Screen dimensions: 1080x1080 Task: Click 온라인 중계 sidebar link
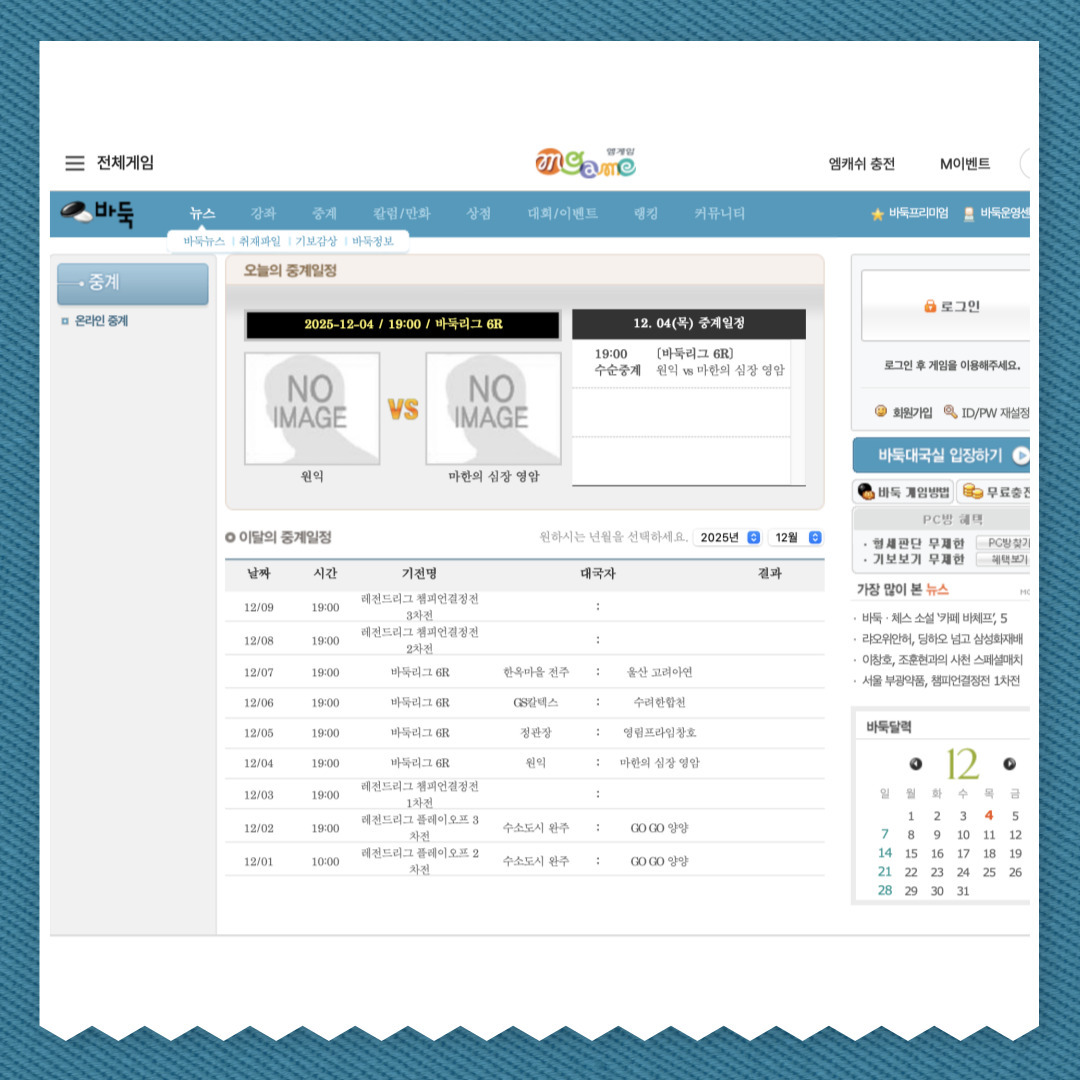101,321
